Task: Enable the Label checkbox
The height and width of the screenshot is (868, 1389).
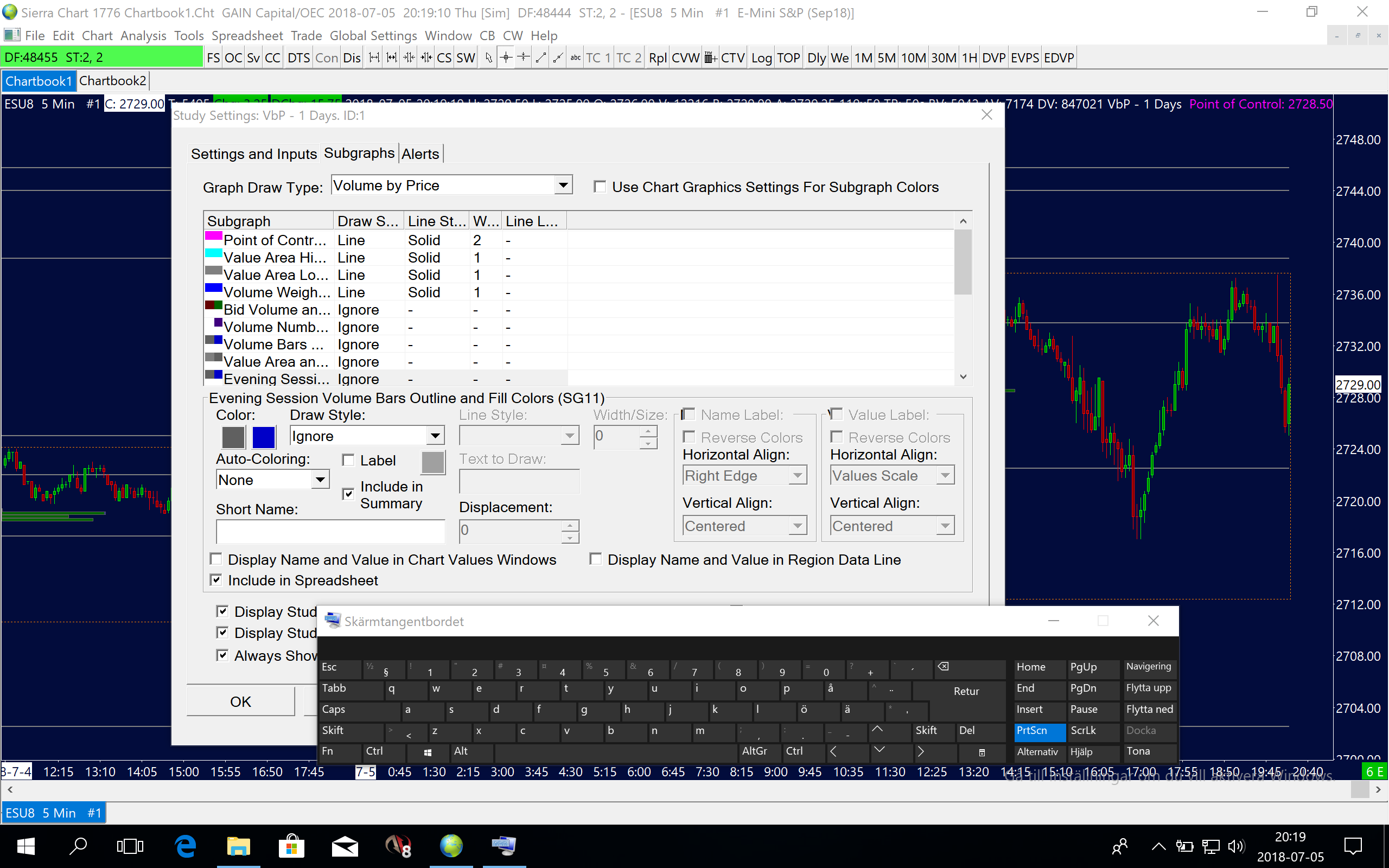Action: pos(348,461)
